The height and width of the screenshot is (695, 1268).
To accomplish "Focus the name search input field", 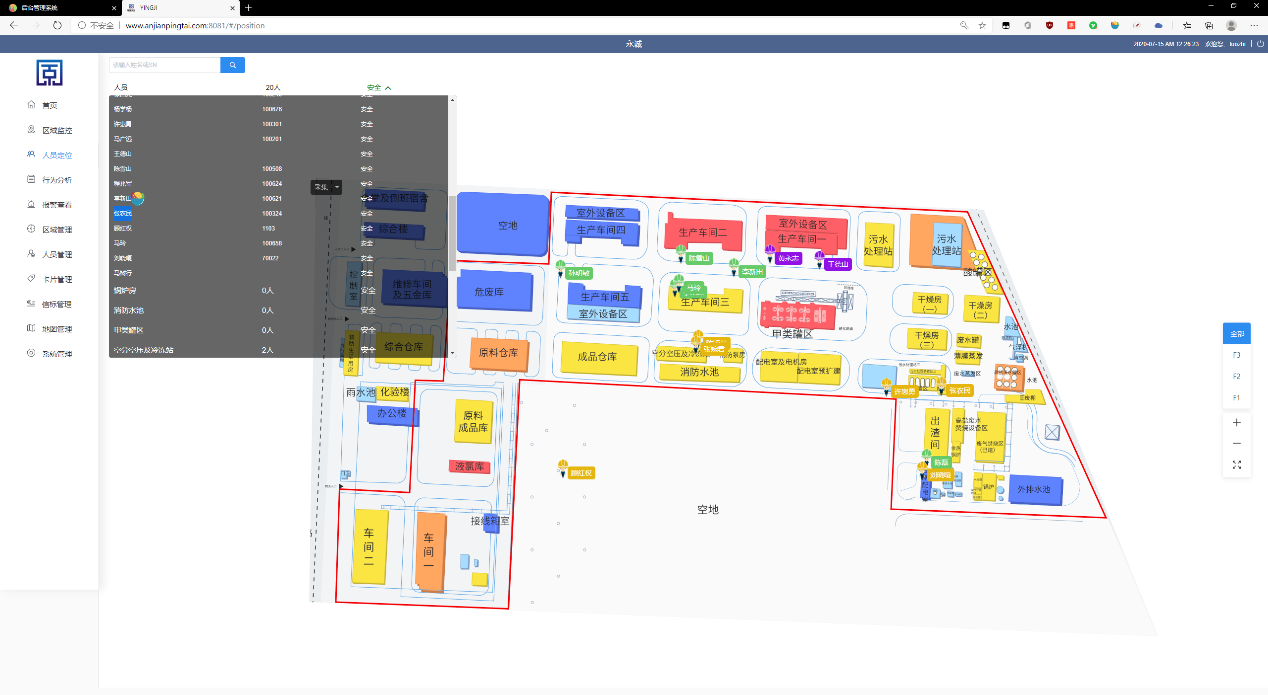I will click(x=164, y=65).
